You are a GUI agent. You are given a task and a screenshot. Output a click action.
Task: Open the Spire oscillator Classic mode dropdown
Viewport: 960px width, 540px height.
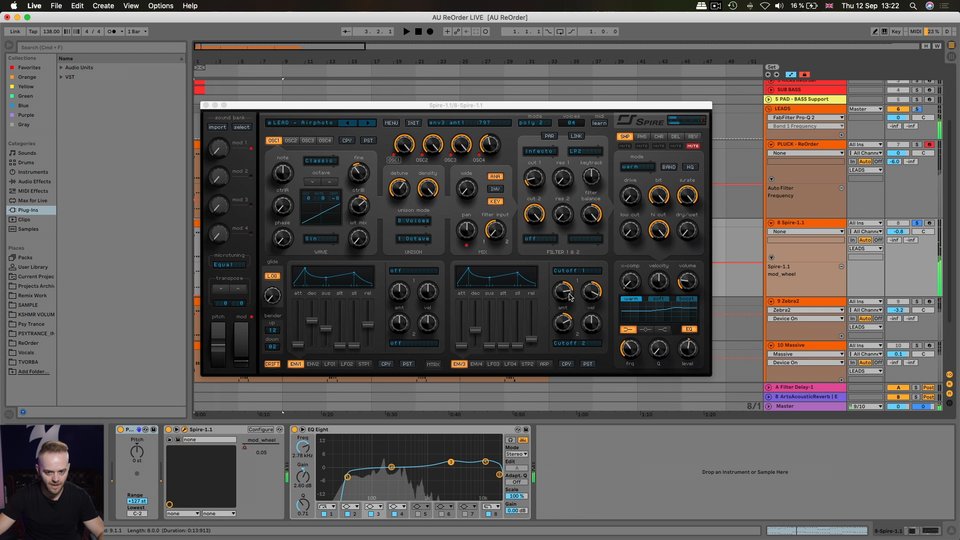coord(320,160)
